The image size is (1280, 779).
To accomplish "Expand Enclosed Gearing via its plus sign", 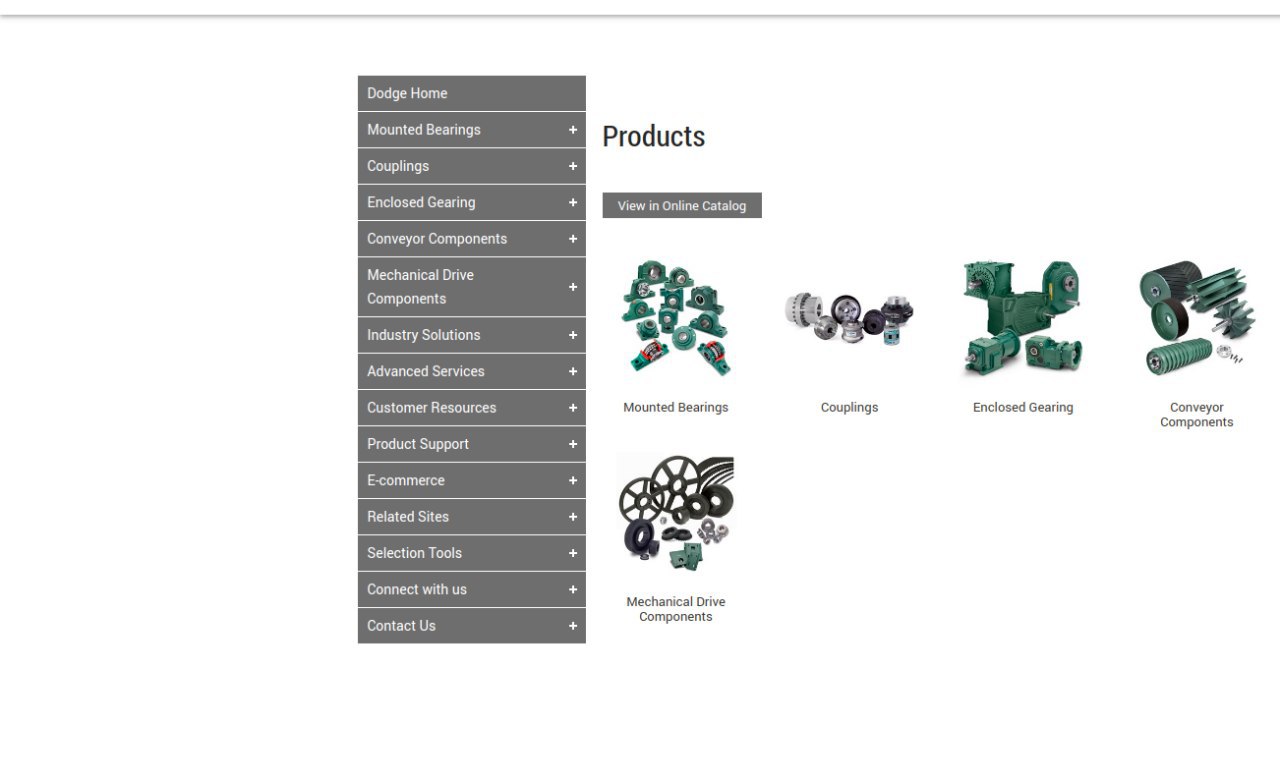I will coord(573,202).
